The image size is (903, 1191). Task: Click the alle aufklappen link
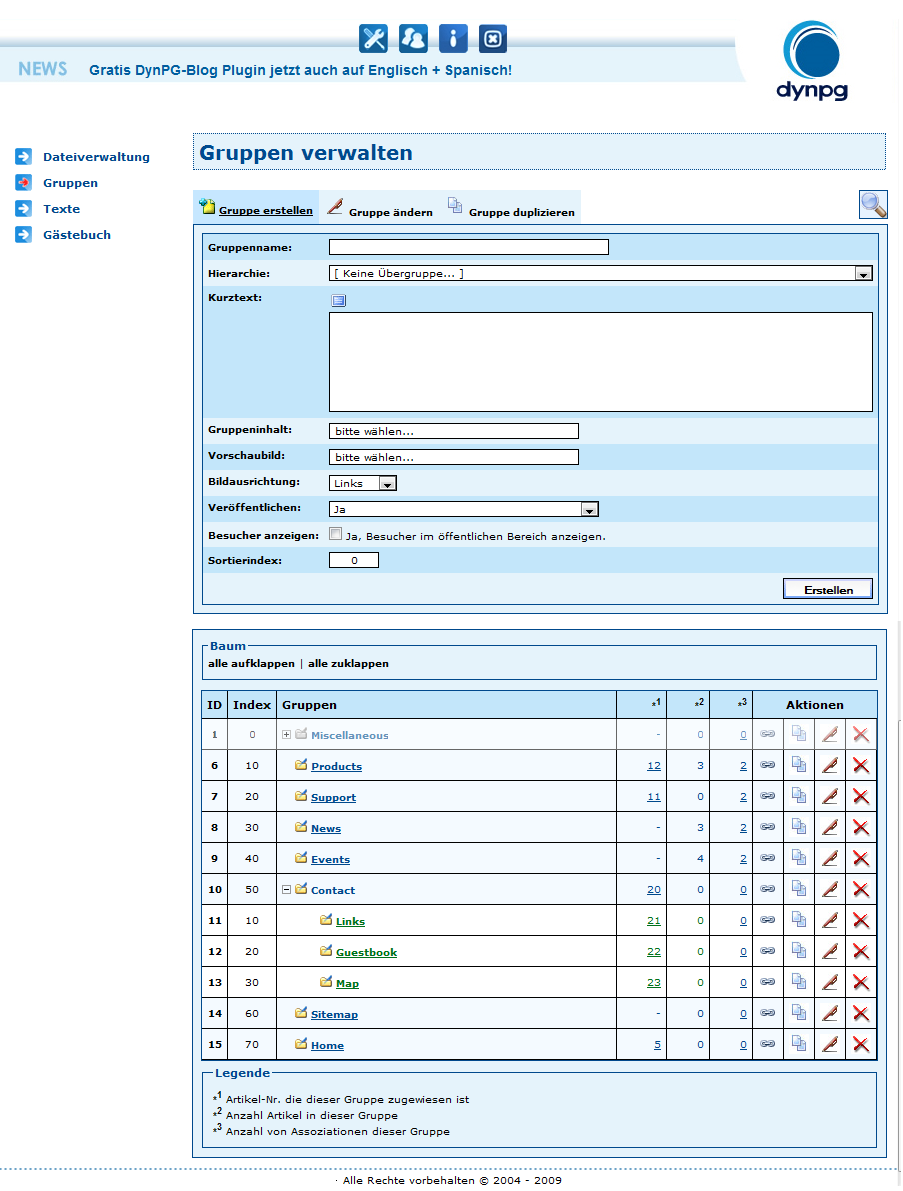tap(251, 664)
